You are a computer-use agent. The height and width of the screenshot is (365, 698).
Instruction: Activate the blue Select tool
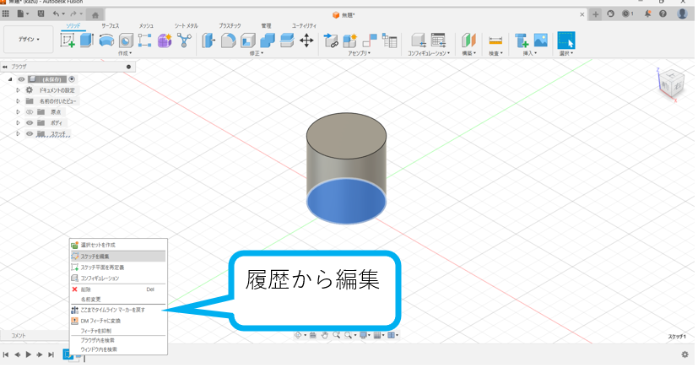click(x=566, y=41)
